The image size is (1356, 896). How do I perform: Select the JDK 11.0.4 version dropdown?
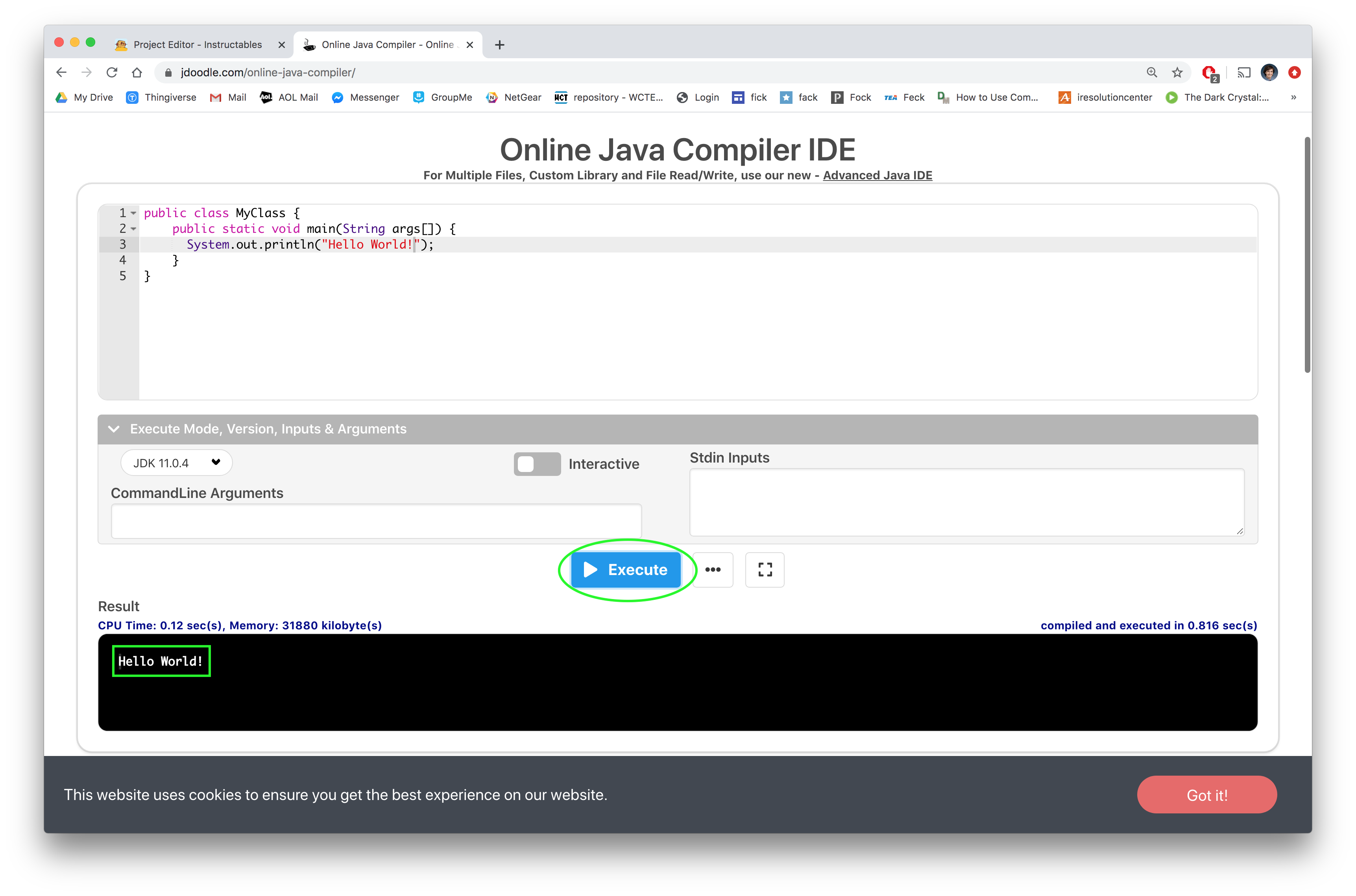(173, 462)
